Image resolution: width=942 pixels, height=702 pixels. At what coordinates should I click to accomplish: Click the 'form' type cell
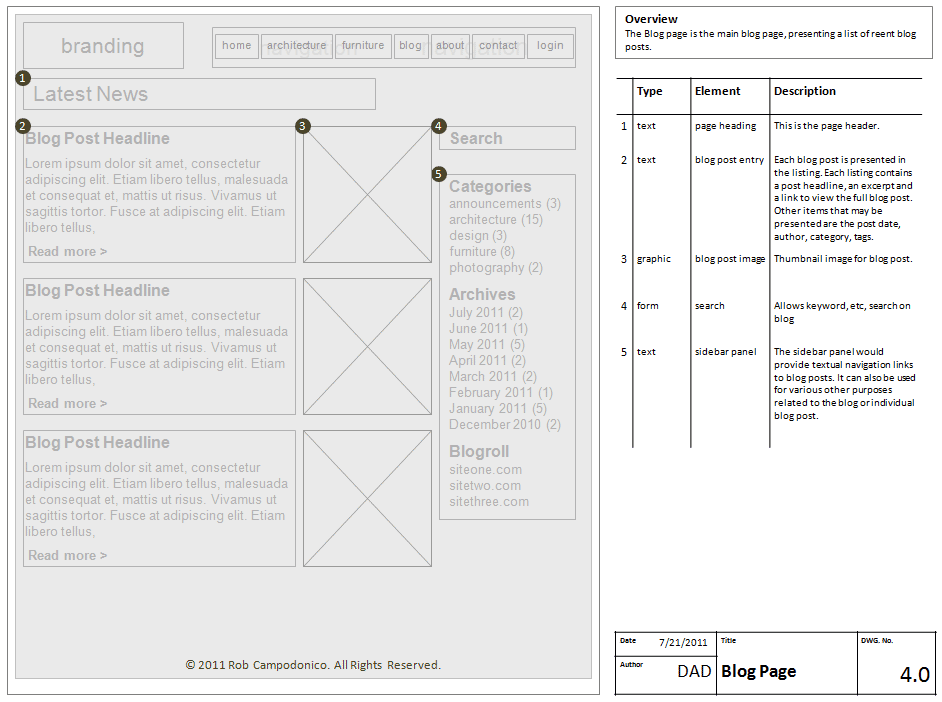coord(648,306)
